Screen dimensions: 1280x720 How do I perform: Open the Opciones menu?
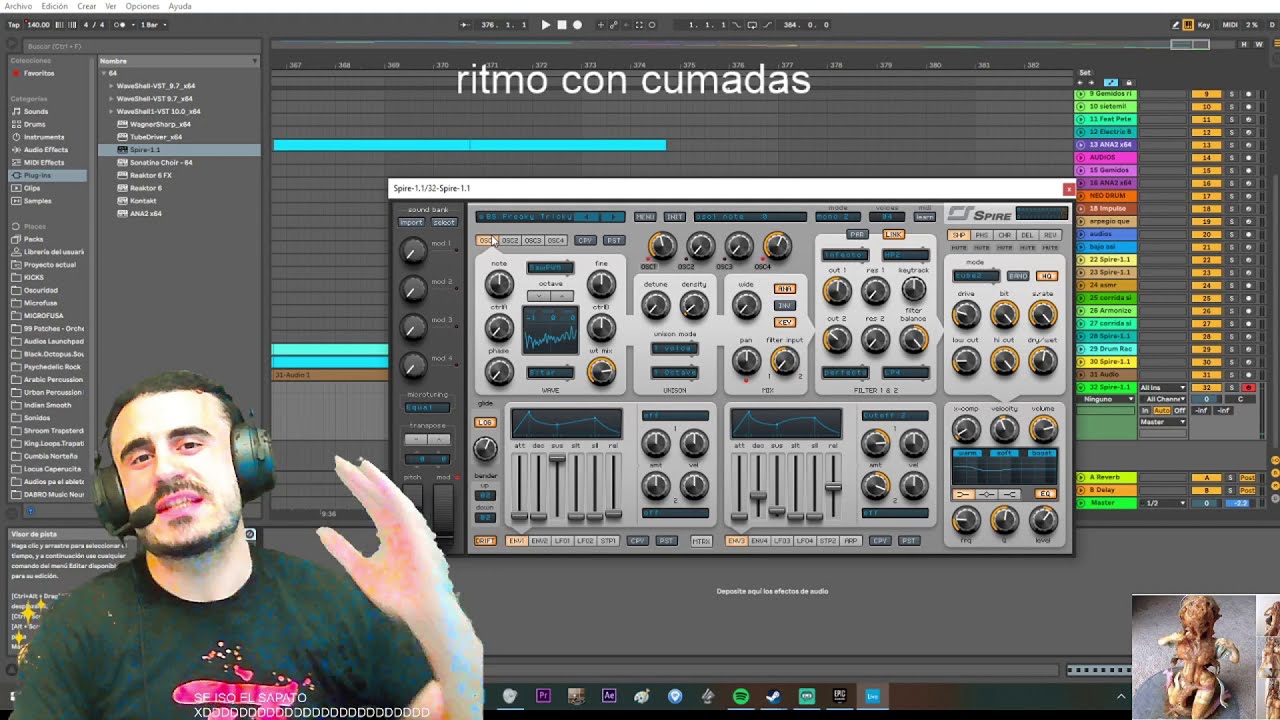pos(142,6)
